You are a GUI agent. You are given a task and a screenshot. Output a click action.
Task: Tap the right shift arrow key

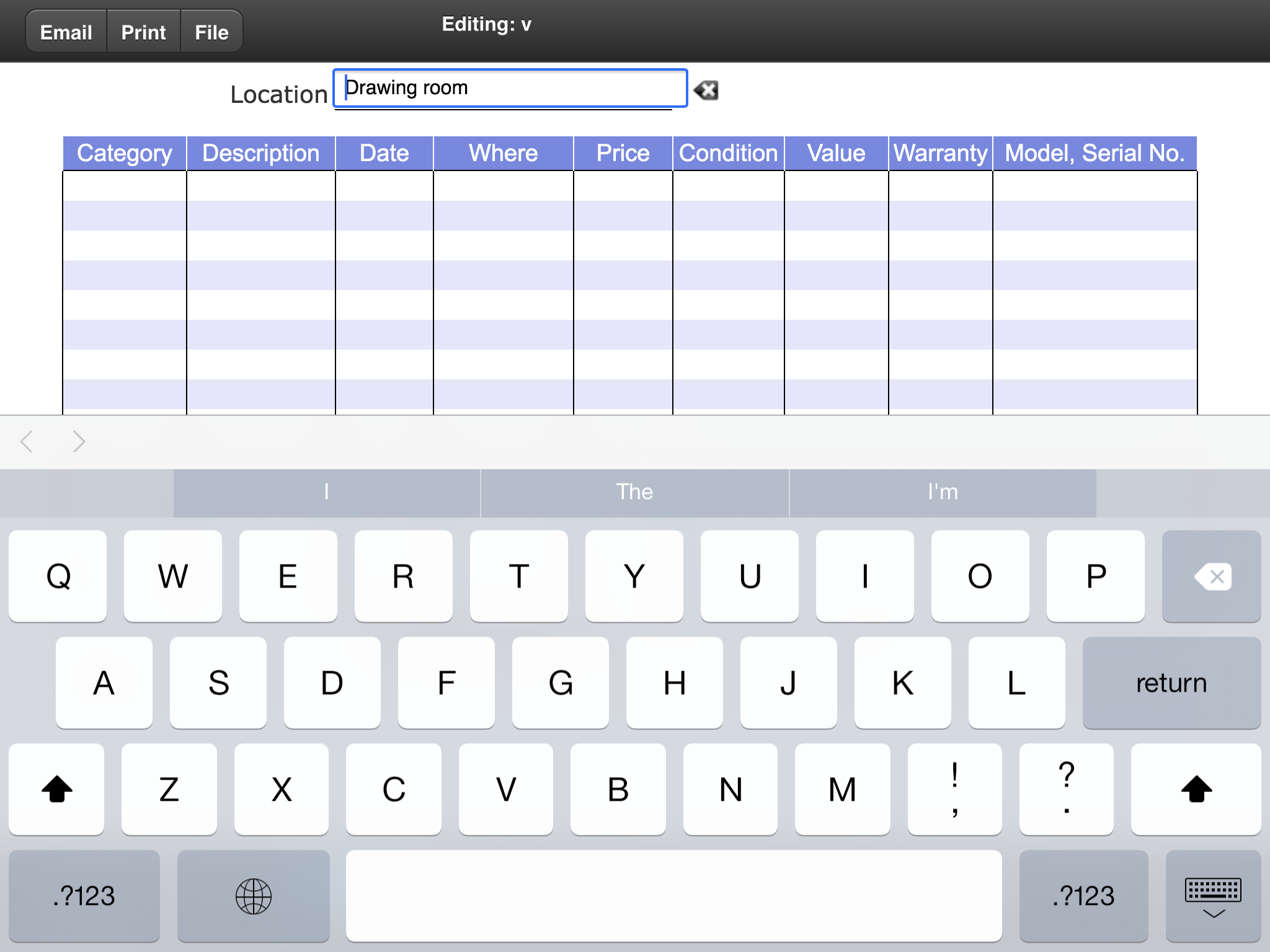point(1196,789)
